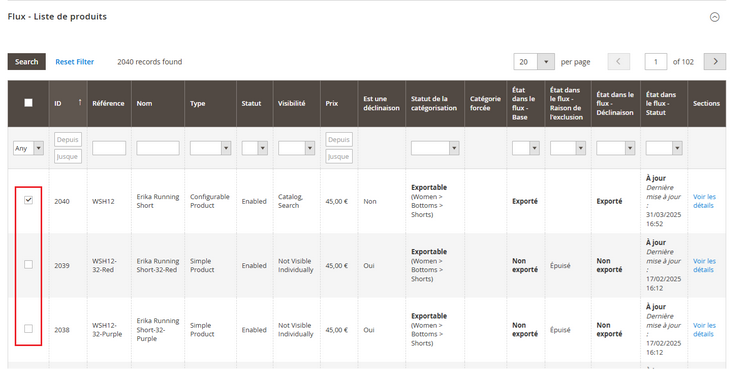
Task: Click the Référence filter field
Action: pos(109,149)
